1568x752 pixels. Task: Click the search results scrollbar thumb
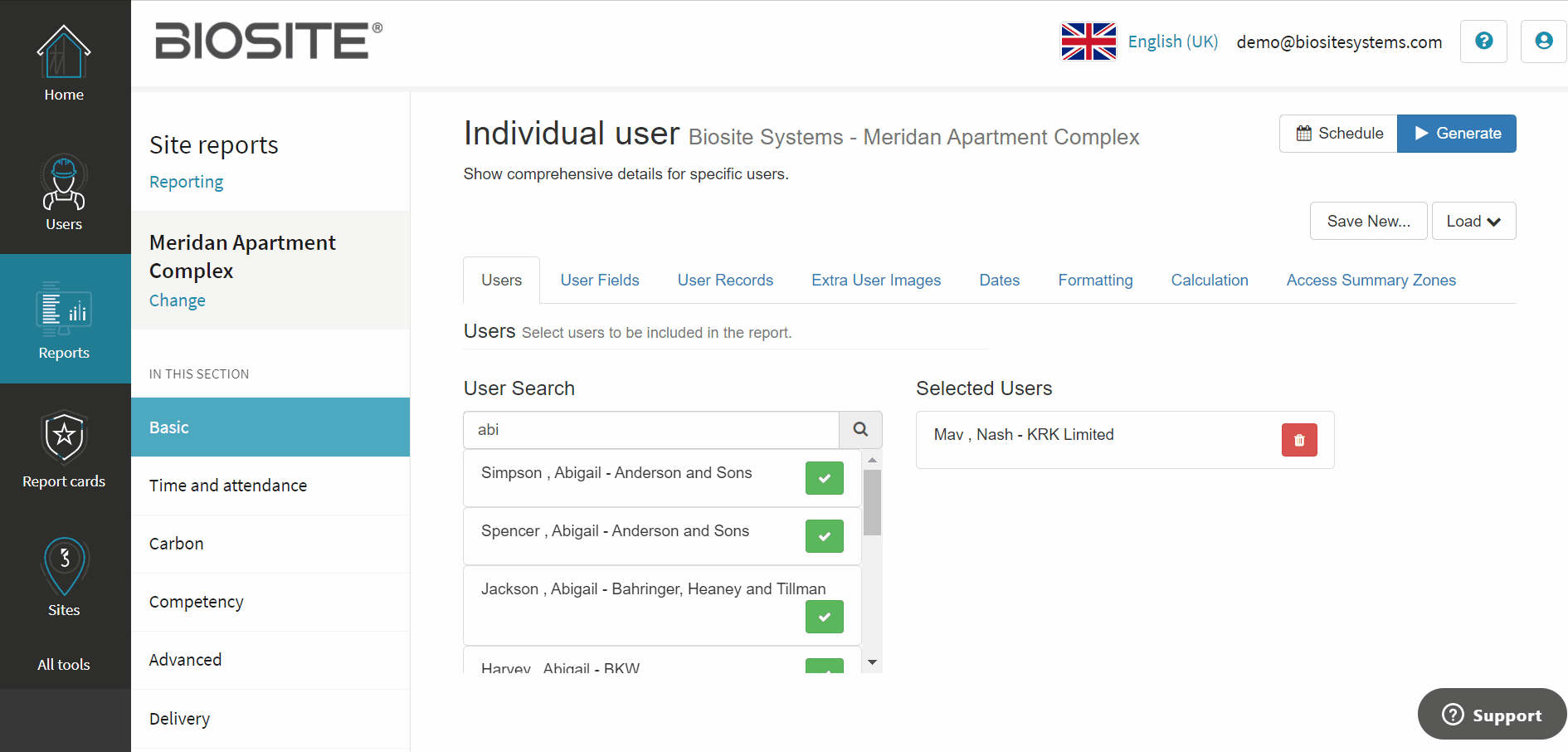click(872, 502)
